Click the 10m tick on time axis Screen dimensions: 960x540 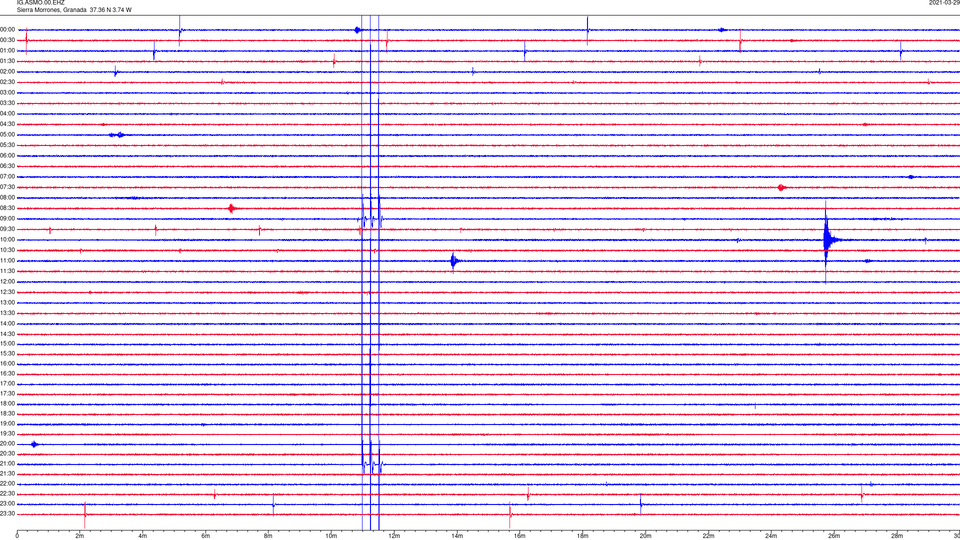tap(331, 536)
